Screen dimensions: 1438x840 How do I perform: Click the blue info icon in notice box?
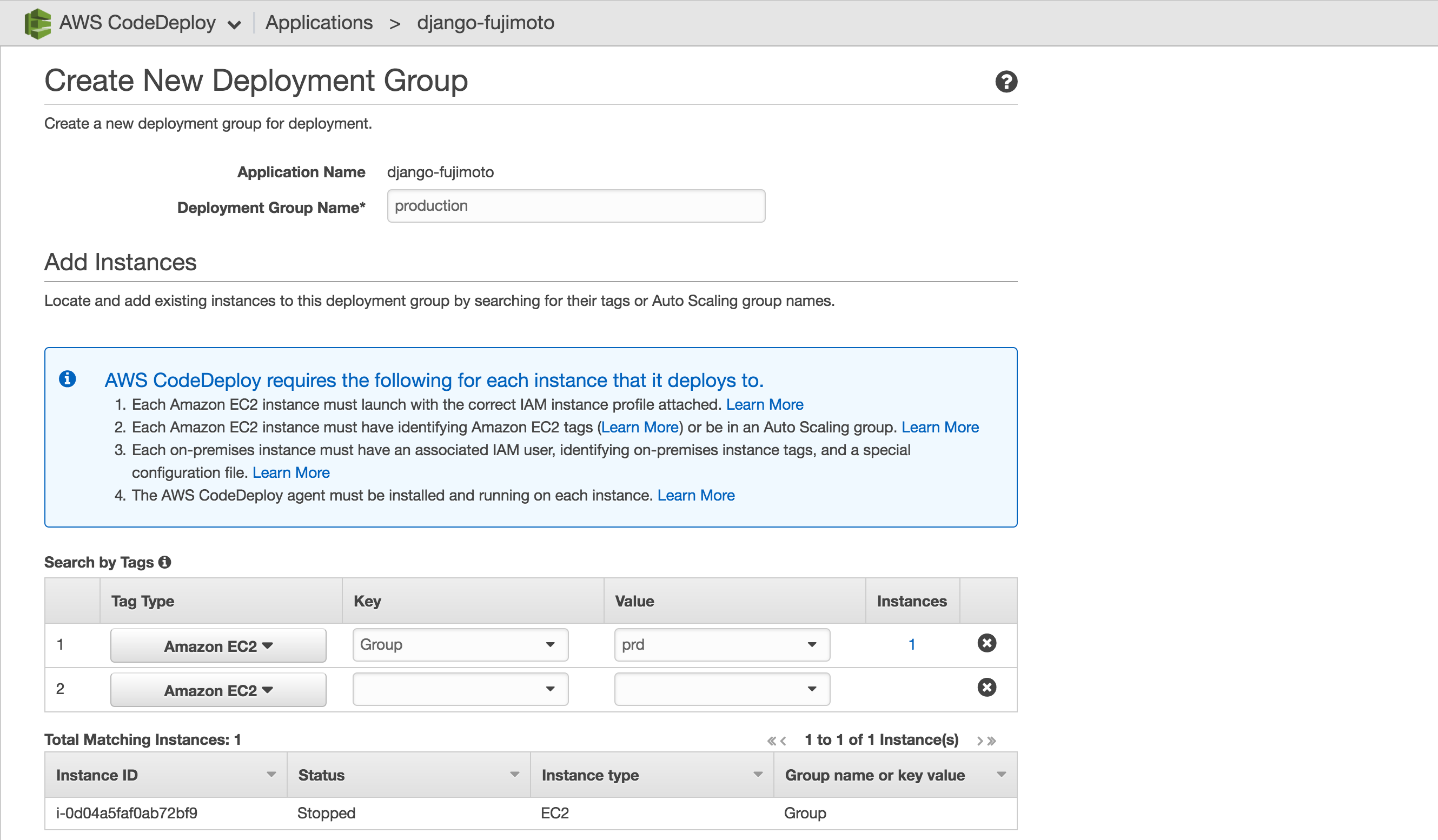pos(68,379)
